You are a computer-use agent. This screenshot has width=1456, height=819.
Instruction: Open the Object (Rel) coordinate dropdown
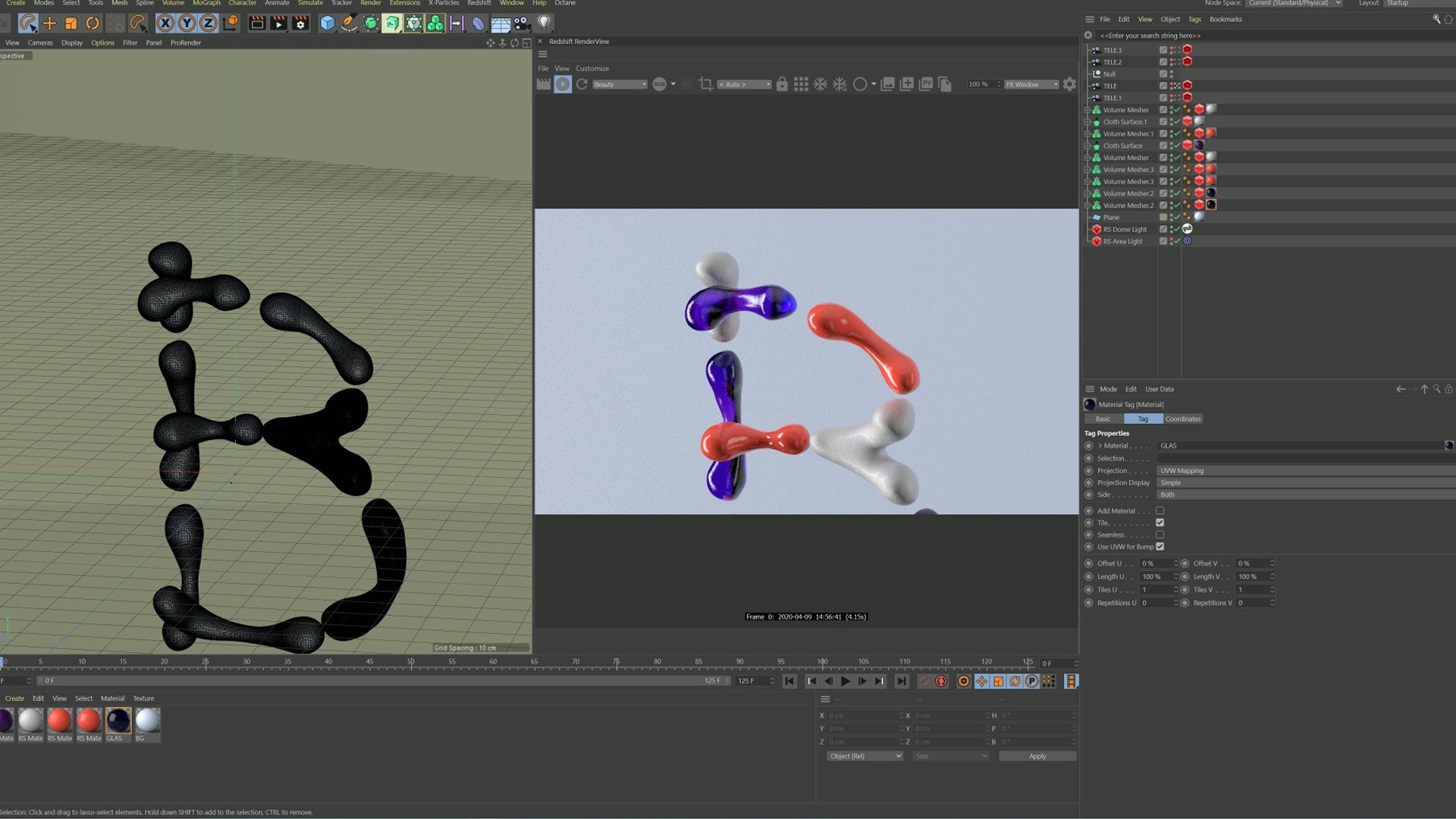(x=864, y=756)
